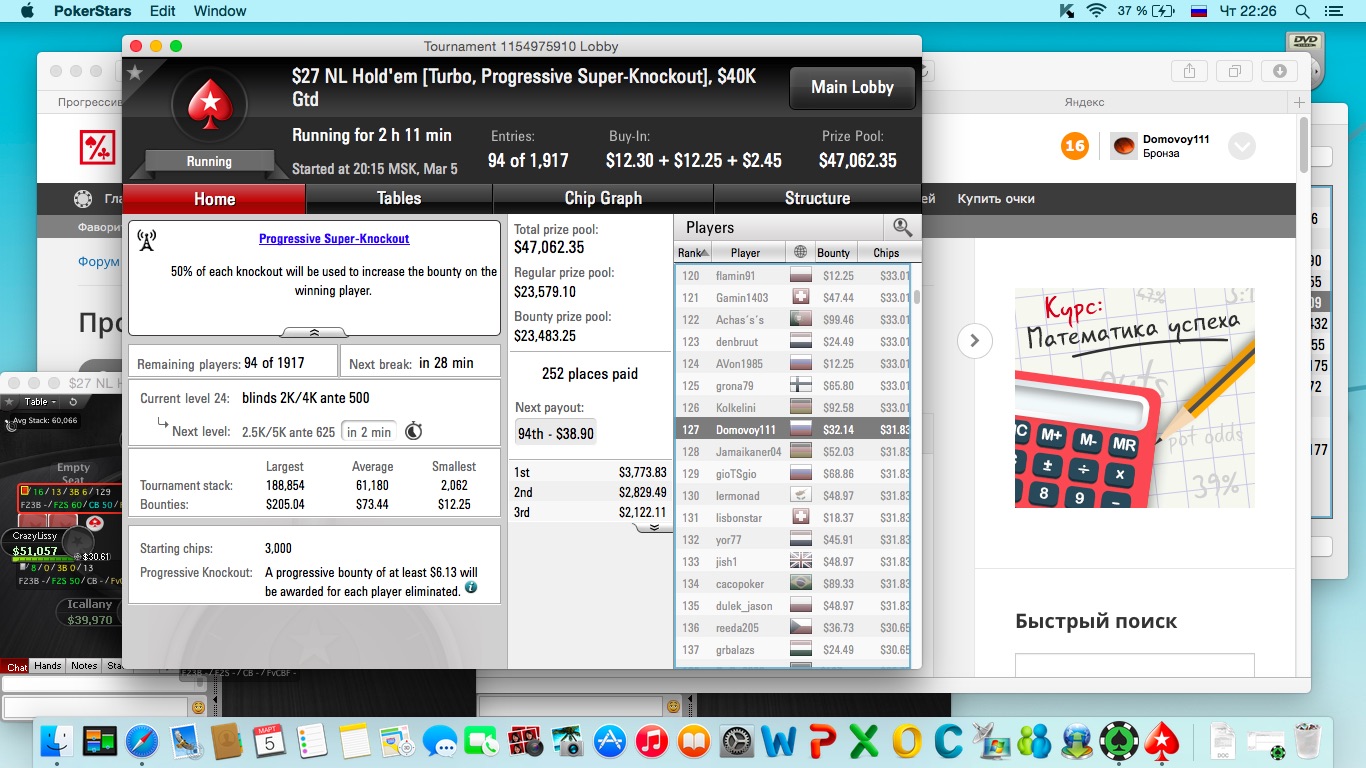This screenshot has width=1366, height=768.
Task: Open iTunes from the Dock
Action: coord(651,742)
